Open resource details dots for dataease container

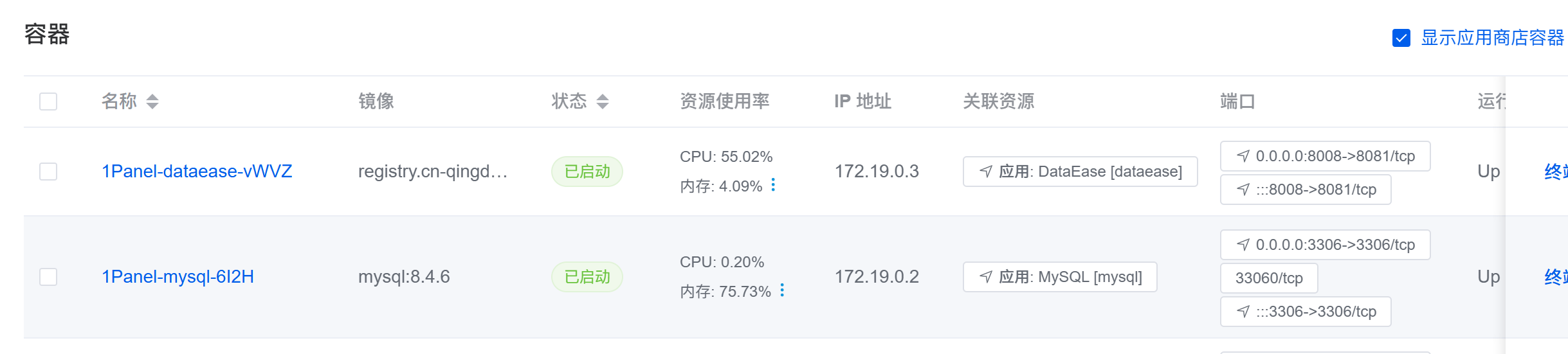point(773,185)
